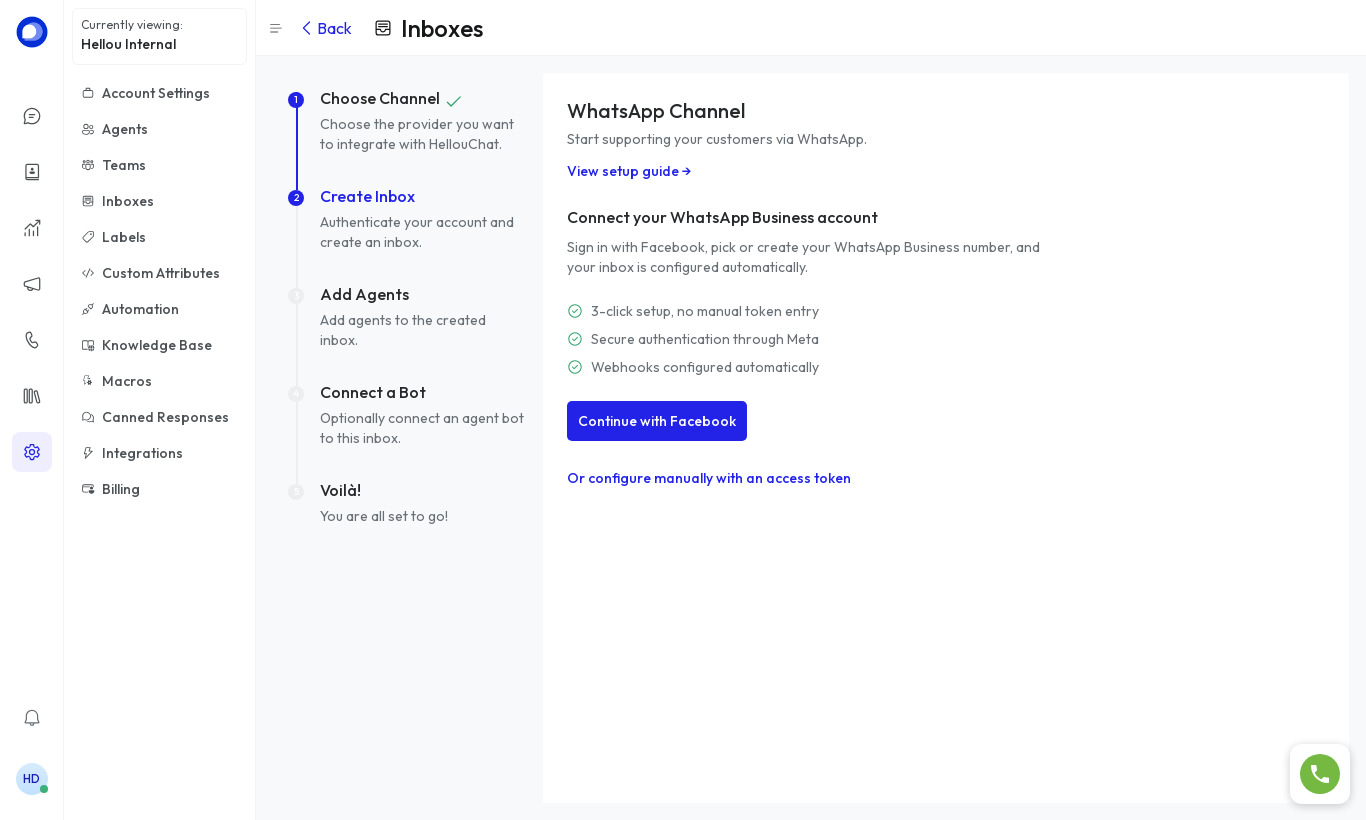Click the Inboxes header icon
This screenshot has height=820, width=1366.
pos(383,28)
